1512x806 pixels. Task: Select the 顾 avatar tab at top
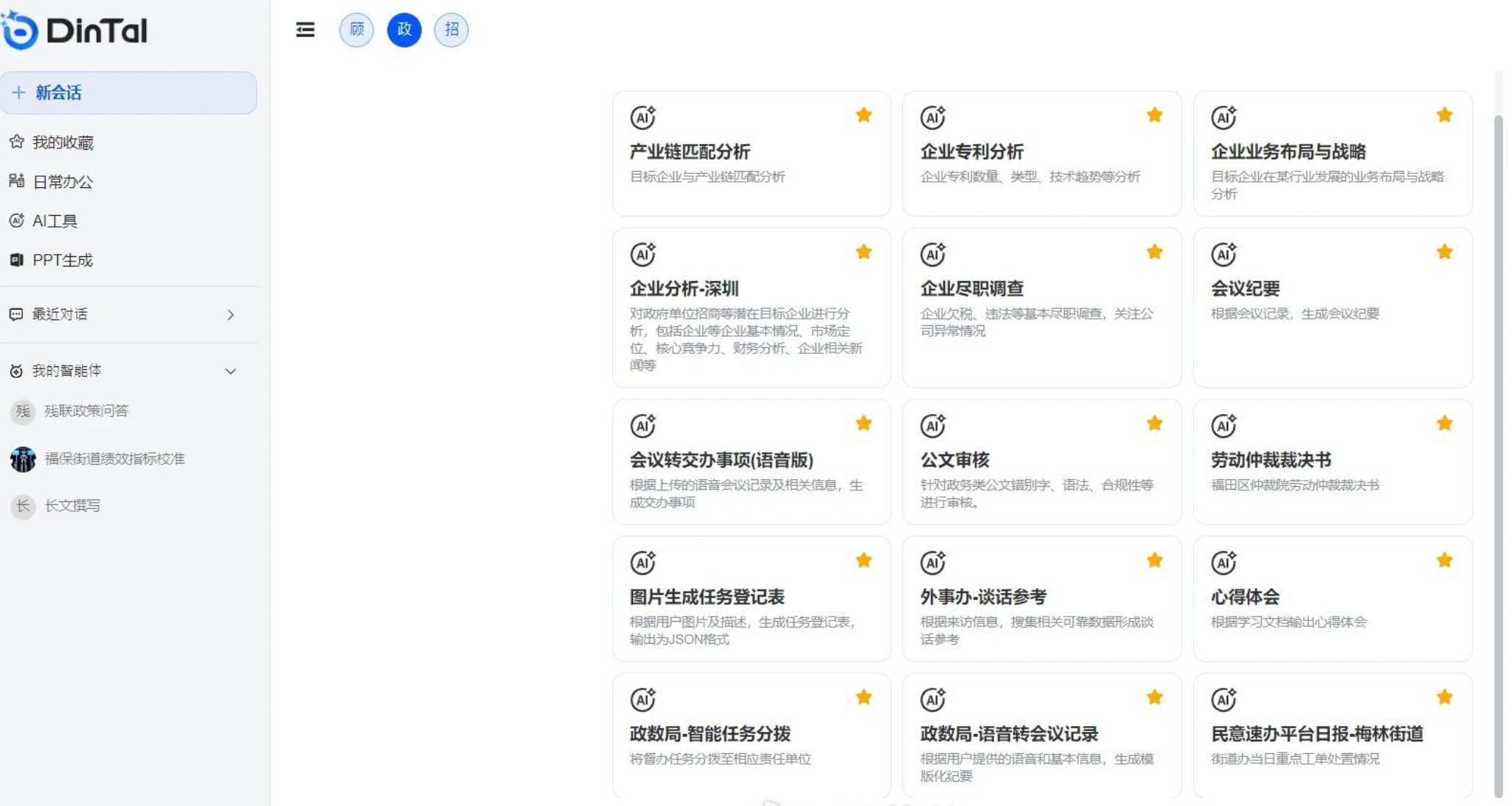[x=357, y=30]
